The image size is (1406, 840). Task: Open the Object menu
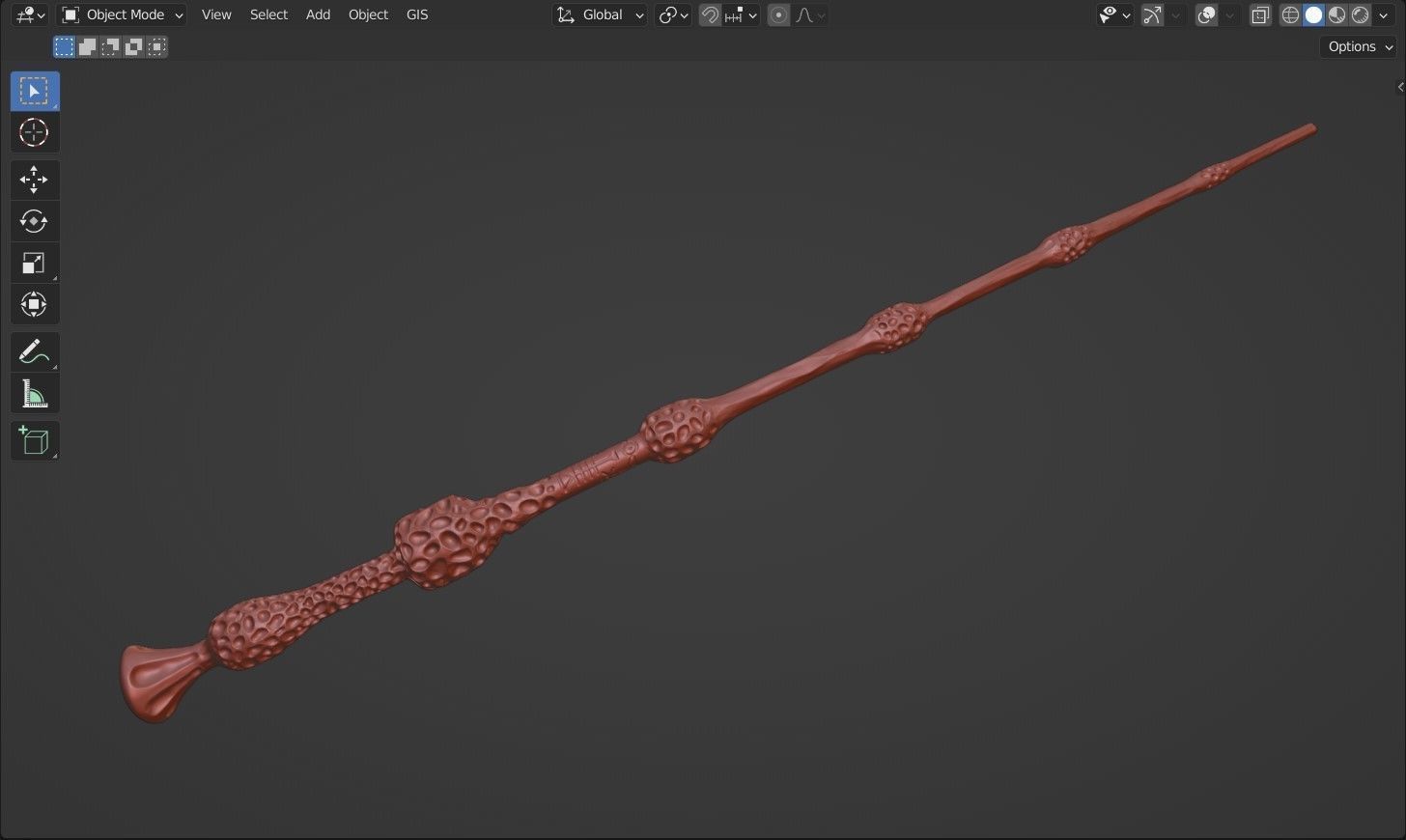pyautogui.click(x=368, y=14)
